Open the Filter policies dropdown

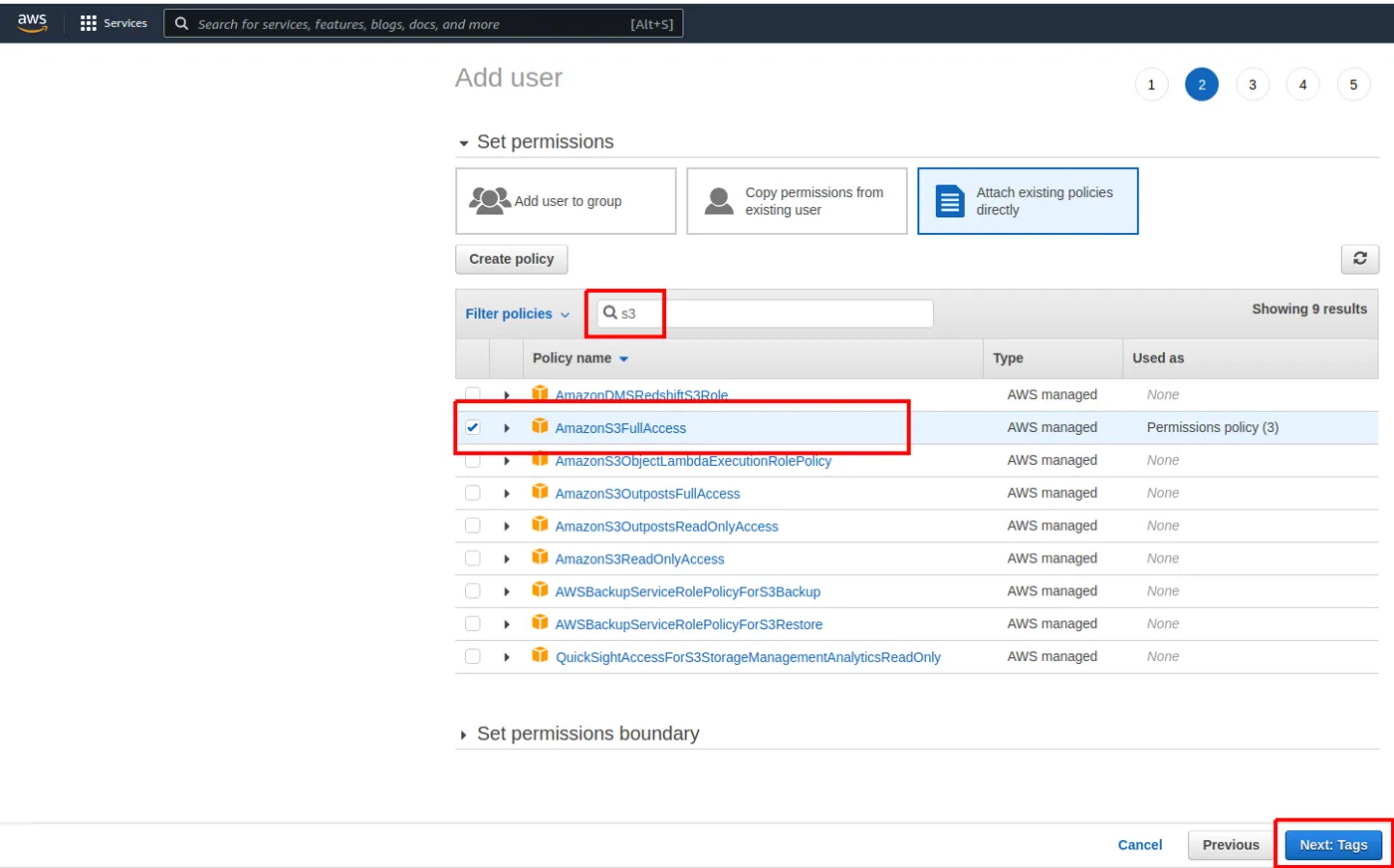point(518,314)
